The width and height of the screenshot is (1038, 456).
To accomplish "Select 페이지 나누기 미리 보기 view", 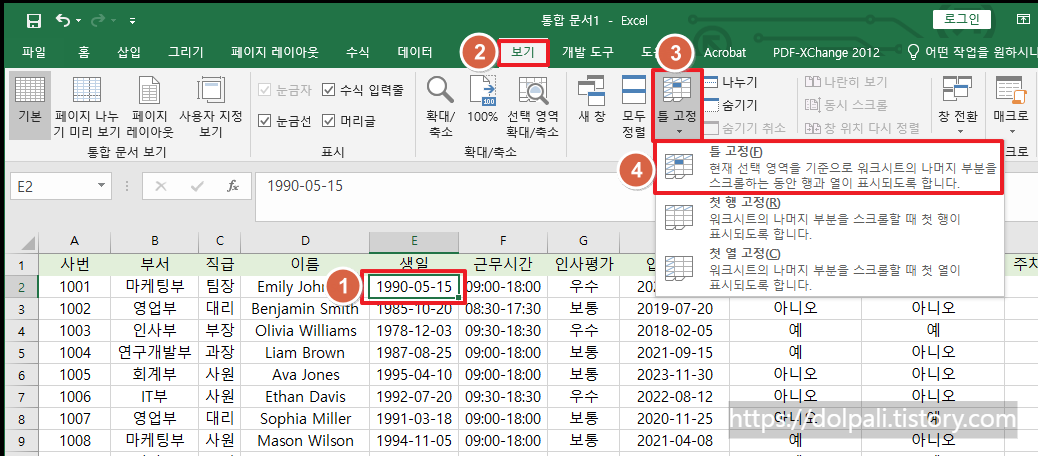I will click(86, 105).
